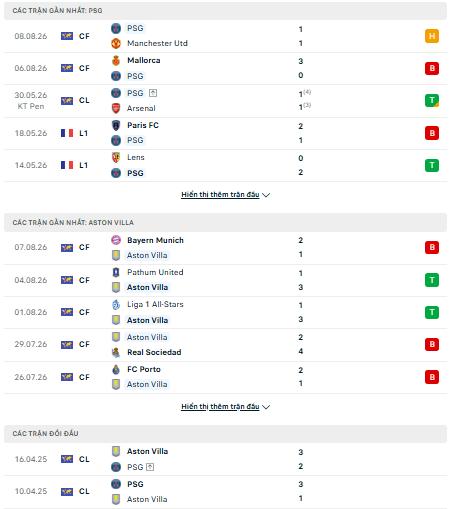Click the Paris FC club crest
452x509 pixels.
[x=116, y=125]
